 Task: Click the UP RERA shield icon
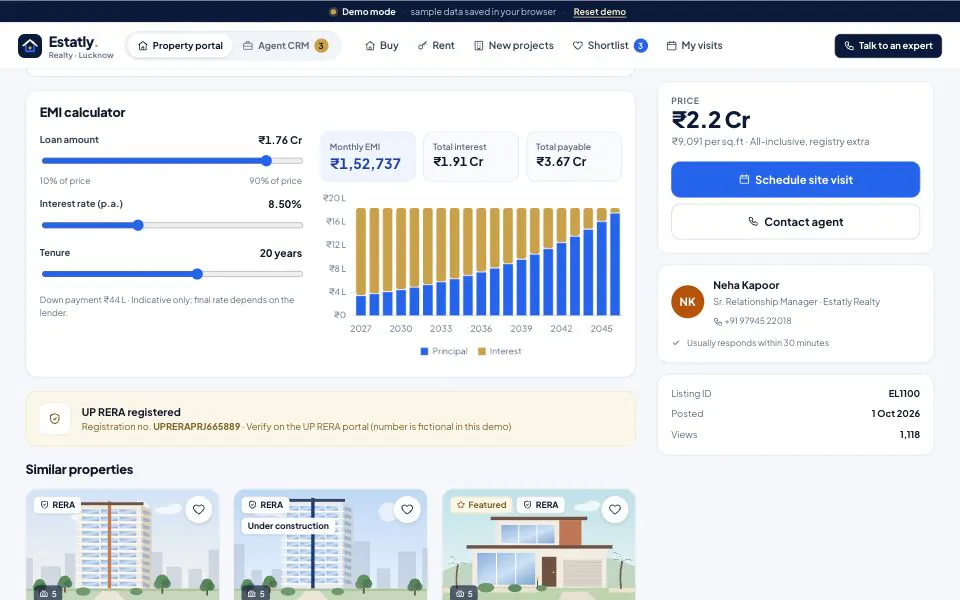[54, 419]
